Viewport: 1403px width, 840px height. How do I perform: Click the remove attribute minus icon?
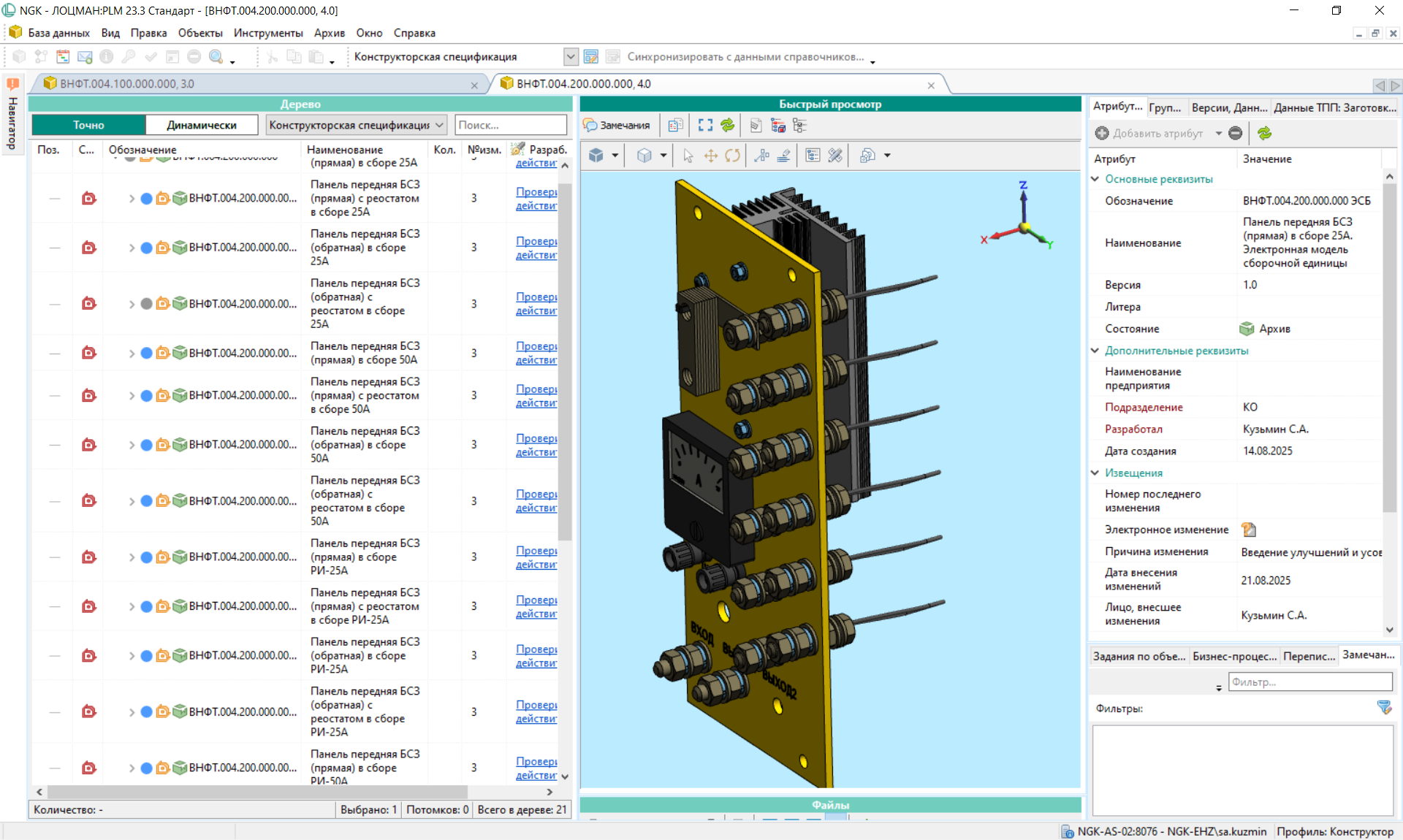coord(1235,133)
